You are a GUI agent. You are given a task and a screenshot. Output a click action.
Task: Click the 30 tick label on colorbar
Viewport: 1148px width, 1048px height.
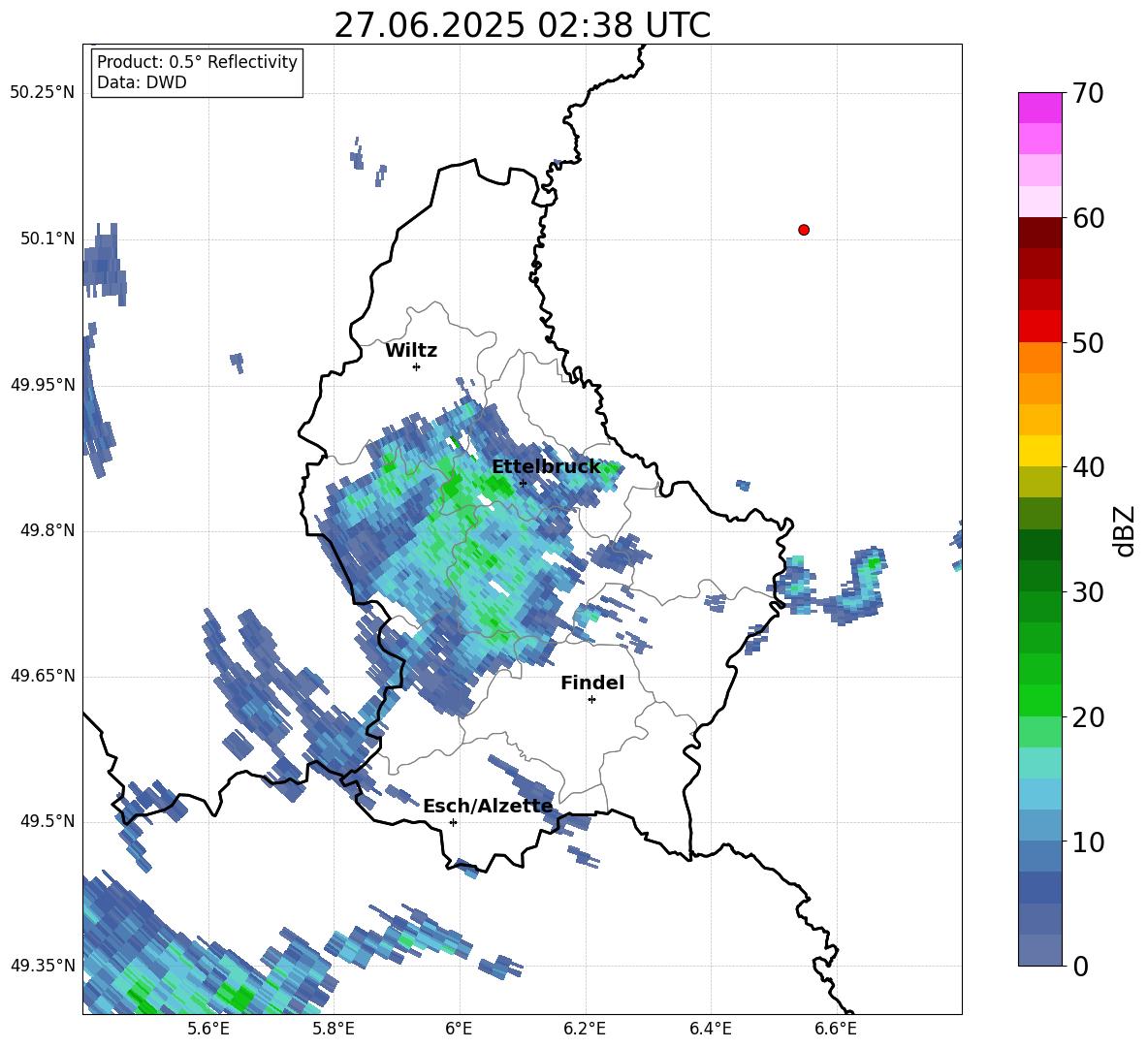1088,592
